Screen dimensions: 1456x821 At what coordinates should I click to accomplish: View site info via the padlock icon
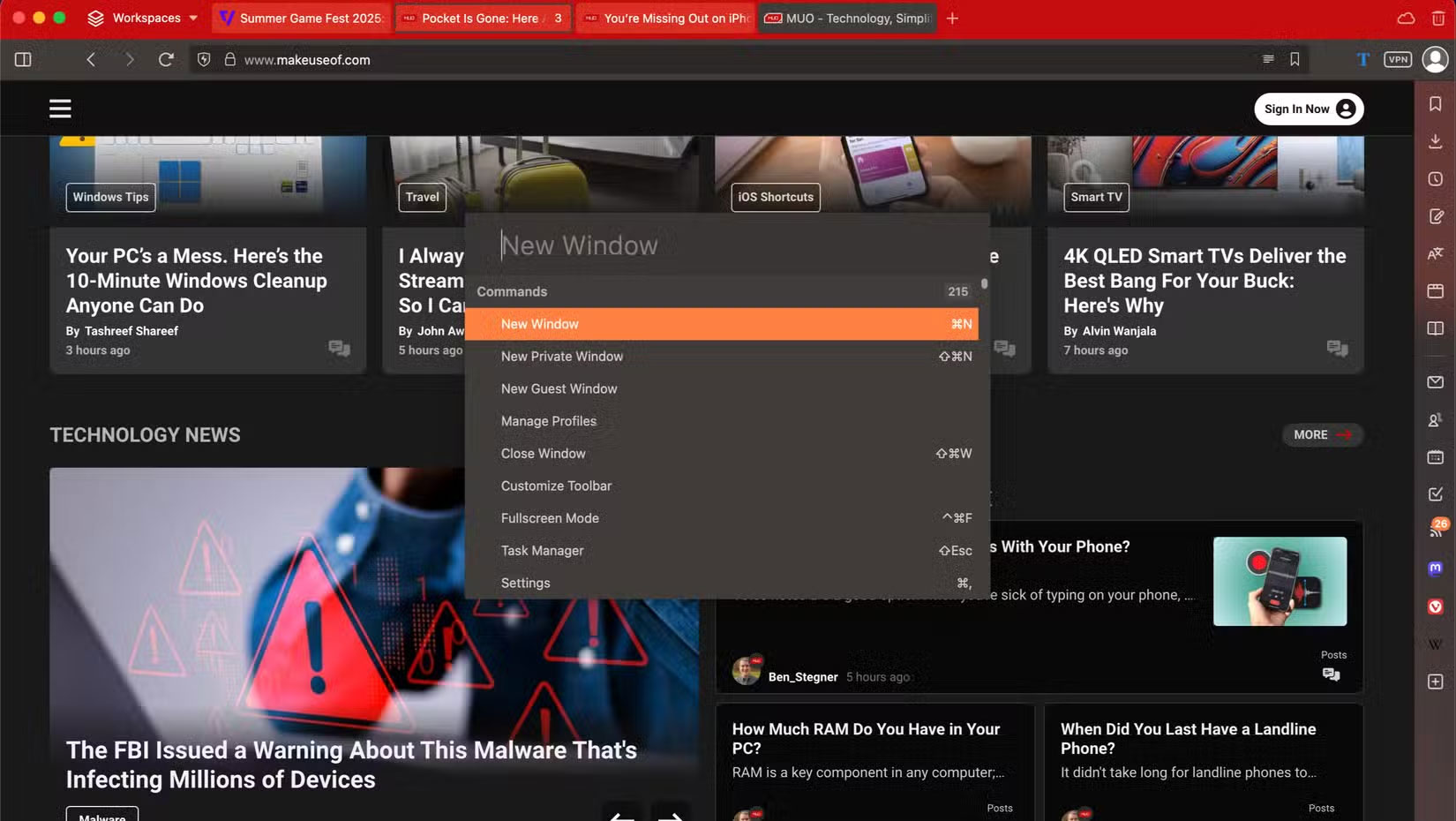[229, 59]
